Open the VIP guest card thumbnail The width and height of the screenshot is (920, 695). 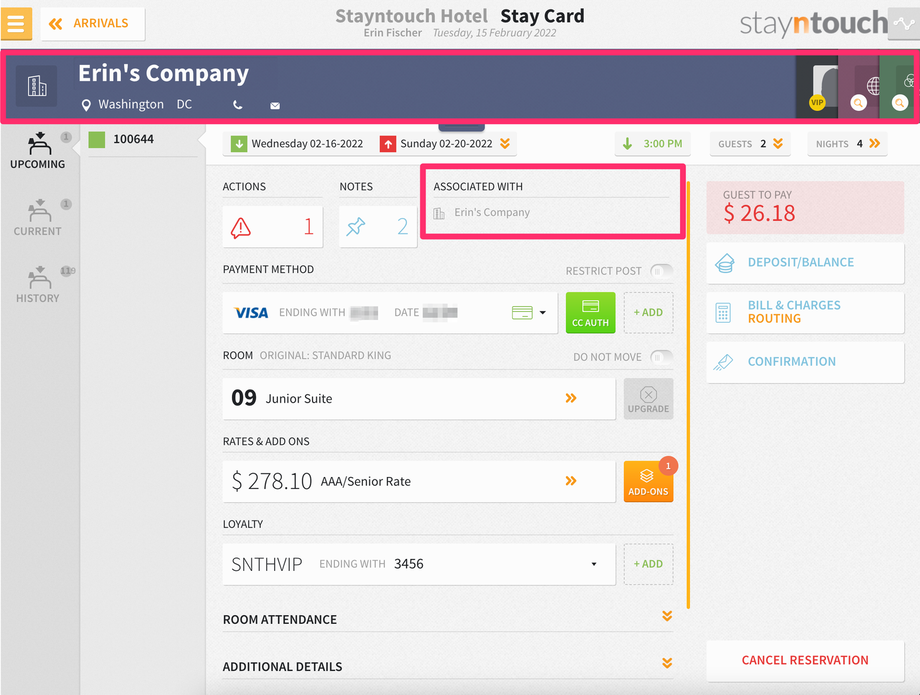click(818, 87)
